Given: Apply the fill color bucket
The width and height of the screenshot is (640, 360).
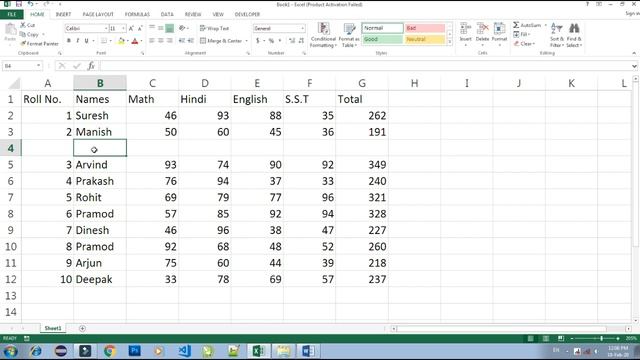Looking at the screenshot, I should click(x=121, y=41).
